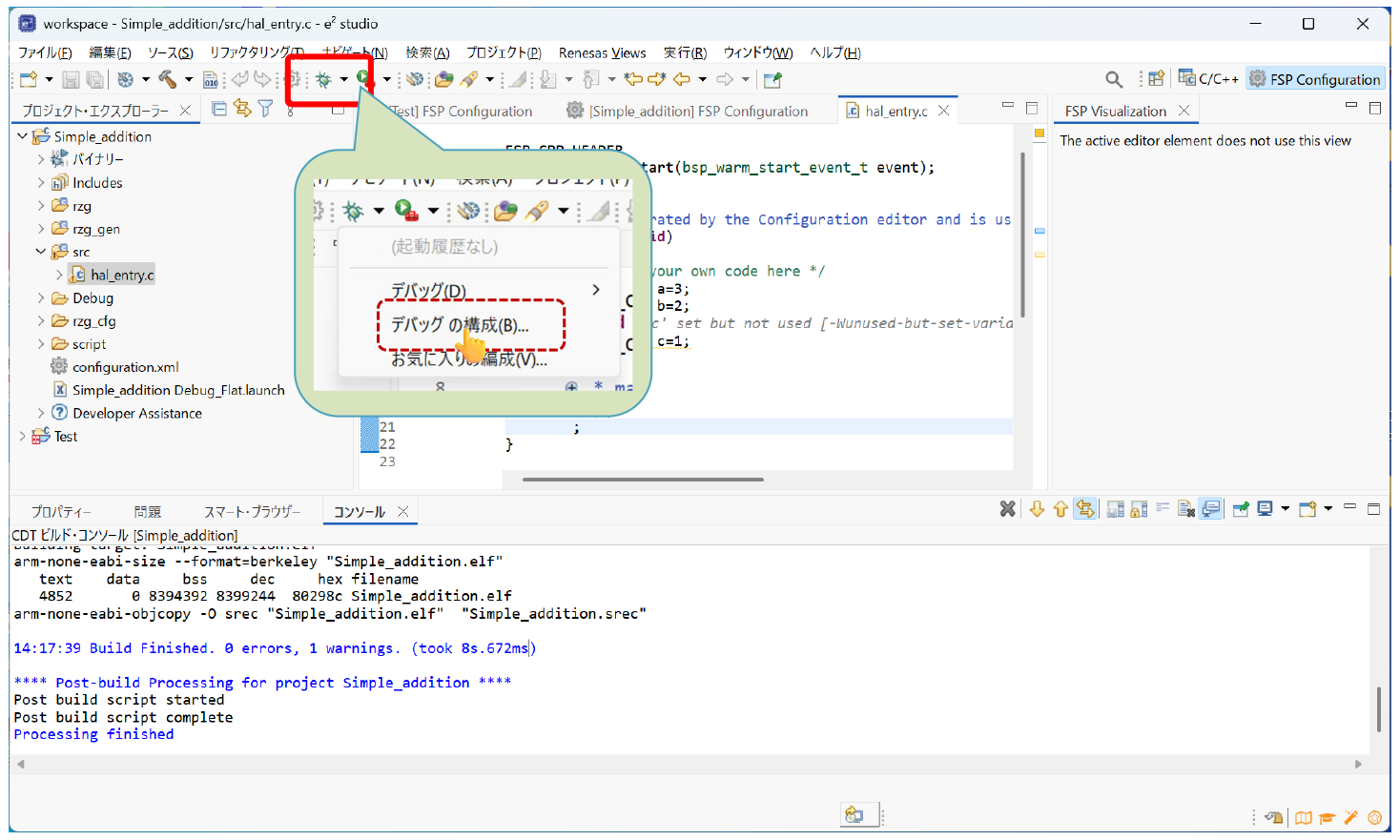Click the Project Explorer filter funnel icon

[266, 110]
